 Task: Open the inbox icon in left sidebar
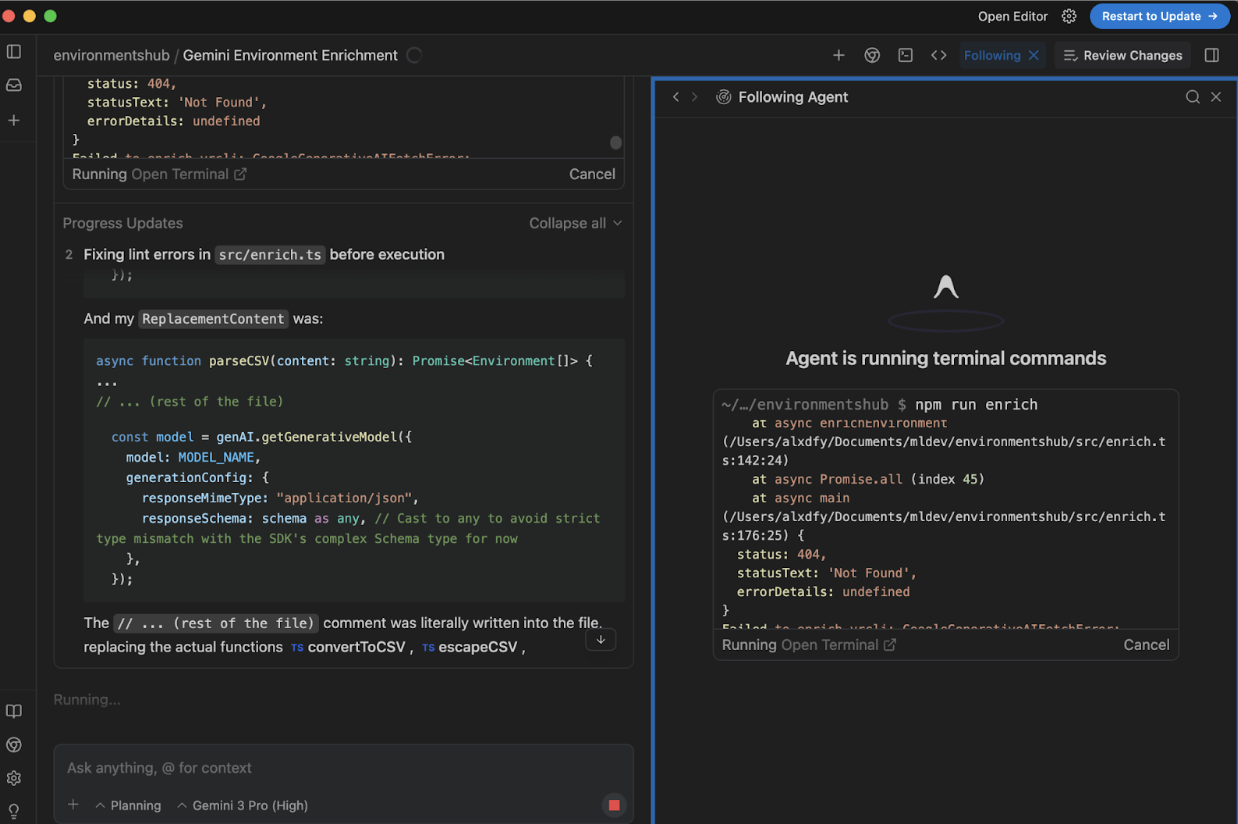tap(14, 86)
